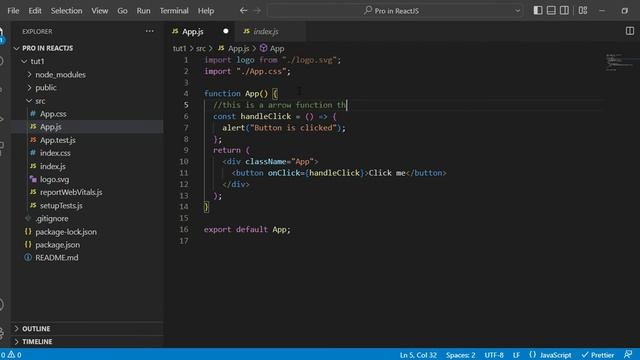Open .gitignore file
640x360 pixels.
(x=51, y=218)
